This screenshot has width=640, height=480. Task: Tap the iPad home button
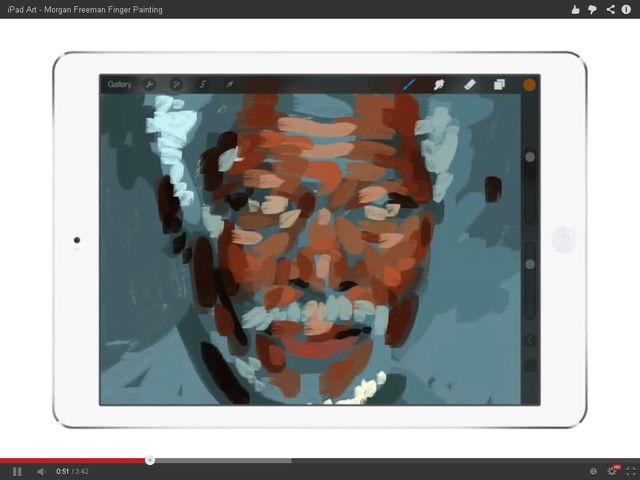[x=564, y=240]
